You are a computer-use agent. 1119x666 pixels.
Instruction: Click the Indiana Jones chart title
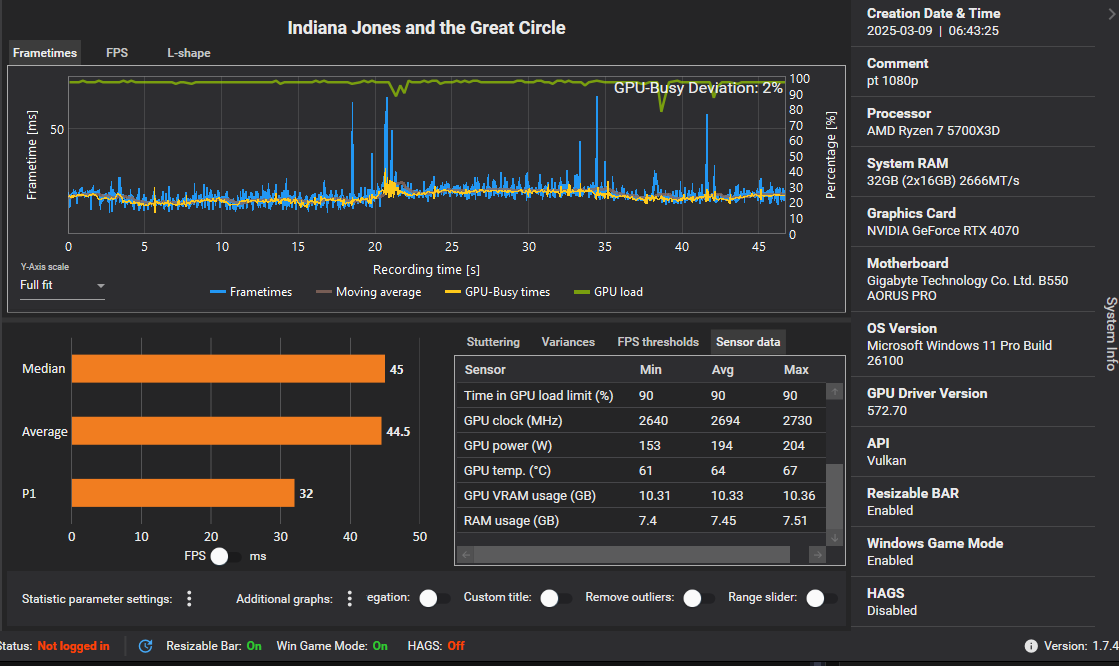(x=426, y=28)
